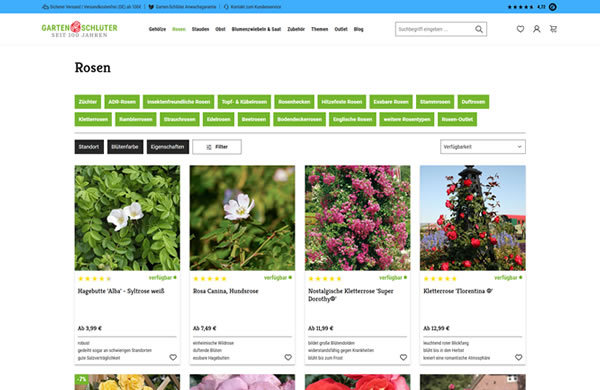Click star rating of Hagebutte 'Alba'
This screenshot has height=390, width=600.
point(95,279)
